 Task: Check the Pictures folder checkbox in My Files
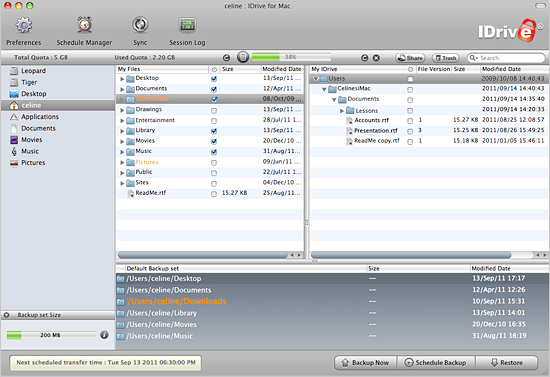[x=214, y=163]
